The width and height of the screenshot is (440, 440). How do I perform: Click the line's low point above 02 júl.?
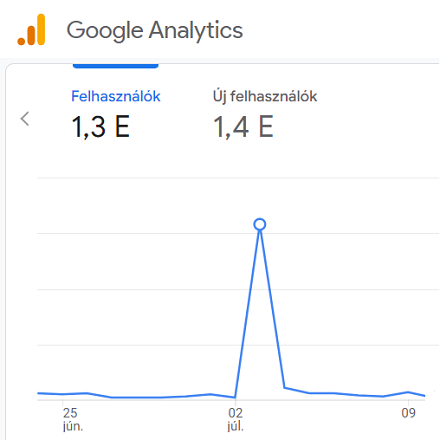pyautogui.click(x=235, y=397)
